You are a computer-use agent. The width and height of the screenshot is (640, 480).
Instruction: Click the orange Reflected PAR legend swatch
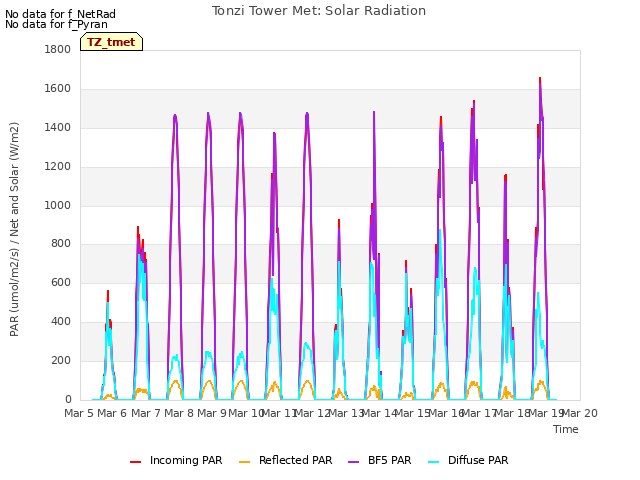pyautogui.click(x=244, y=462)
